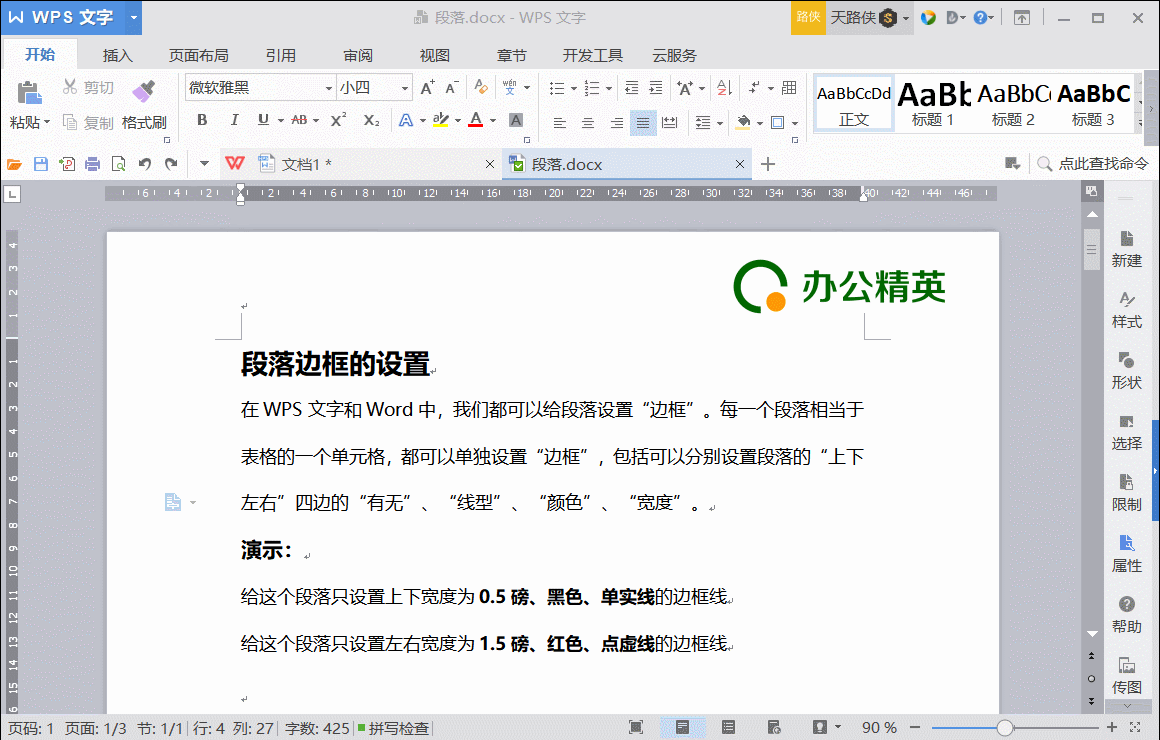Click the zoom slider handle
The image size is (1160, 740).
point(1004,728)
